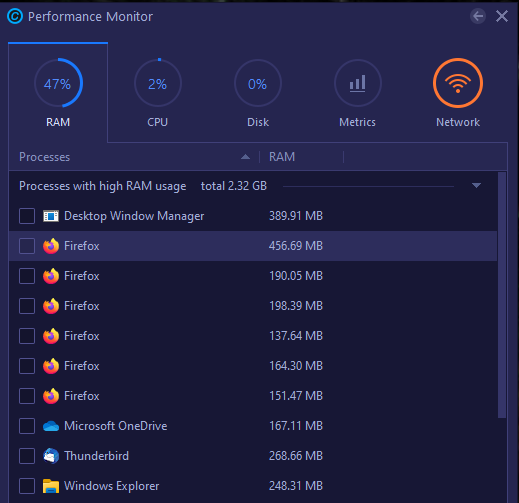Click the 268.66 MB value
The image size is (519, 503).
click(296, 456)
